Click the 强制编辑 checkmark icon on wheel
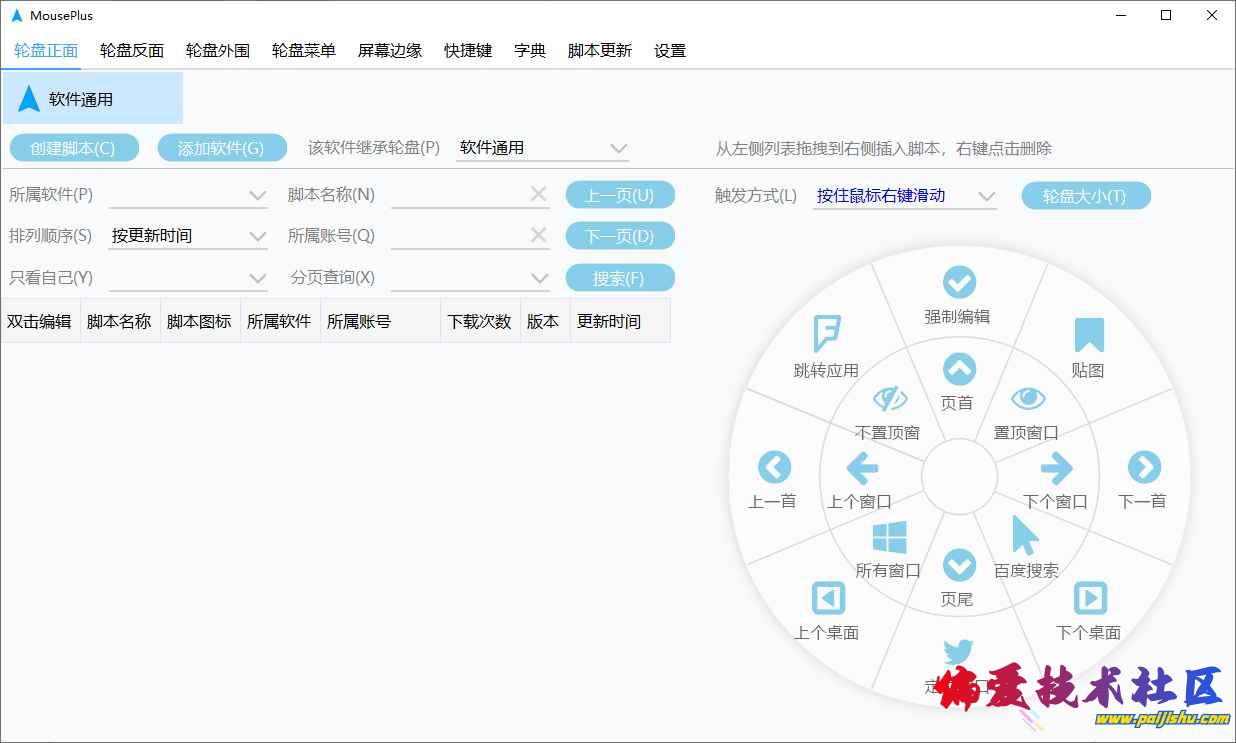1236x743 pixels. (959, 283)
